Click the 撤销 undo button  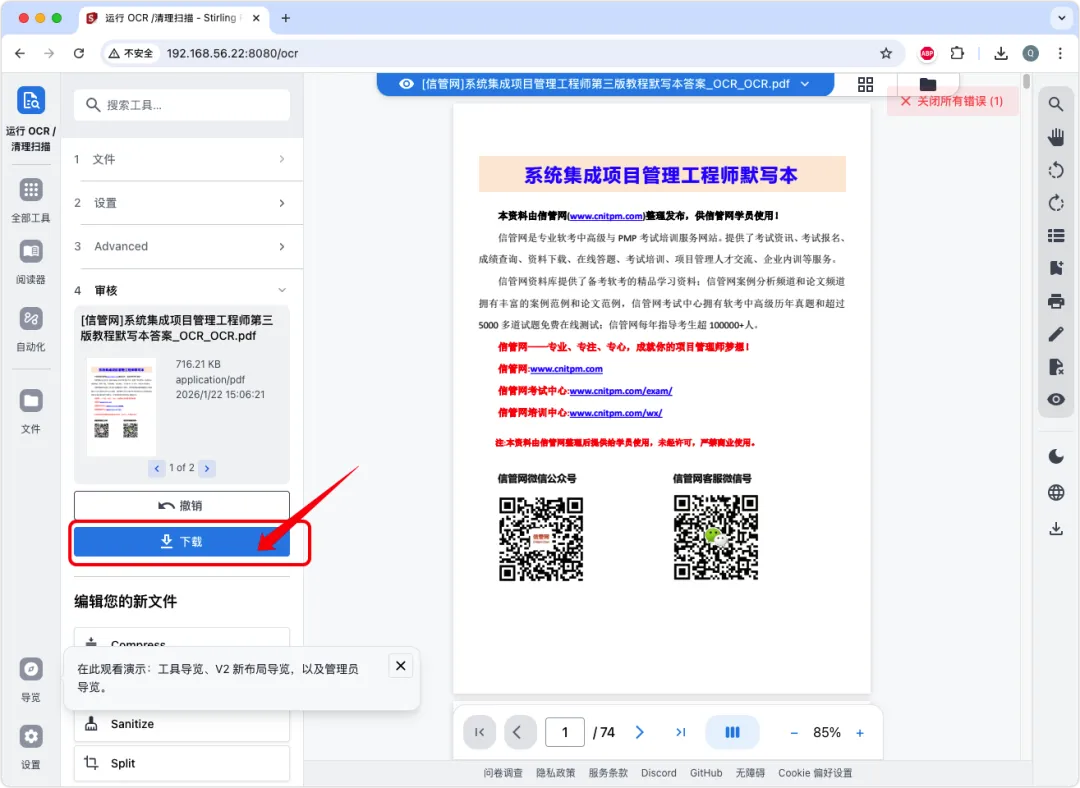182,506
